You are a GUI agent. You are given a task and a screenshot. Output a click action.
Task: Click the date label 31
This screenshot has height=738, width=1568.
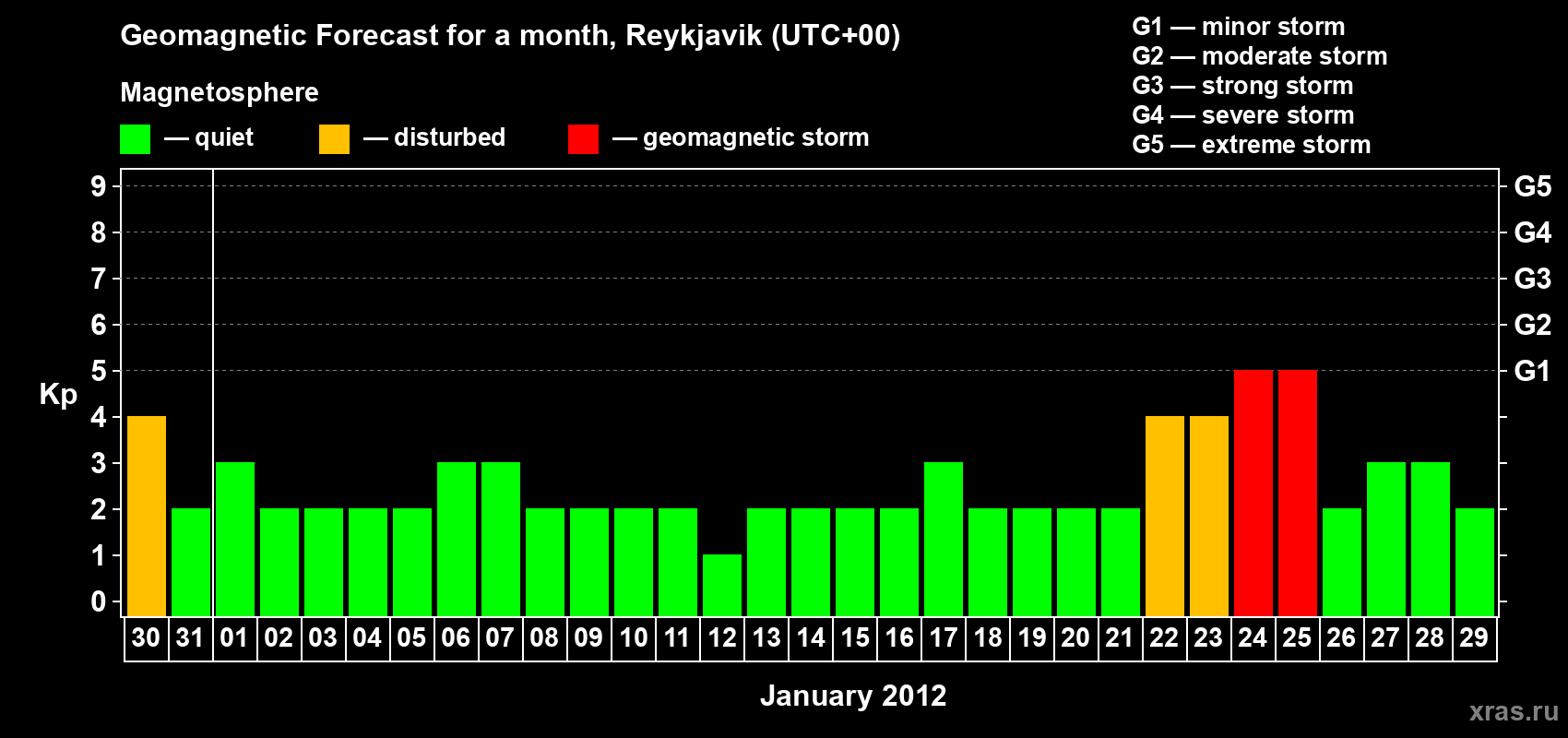coord(190,637)
